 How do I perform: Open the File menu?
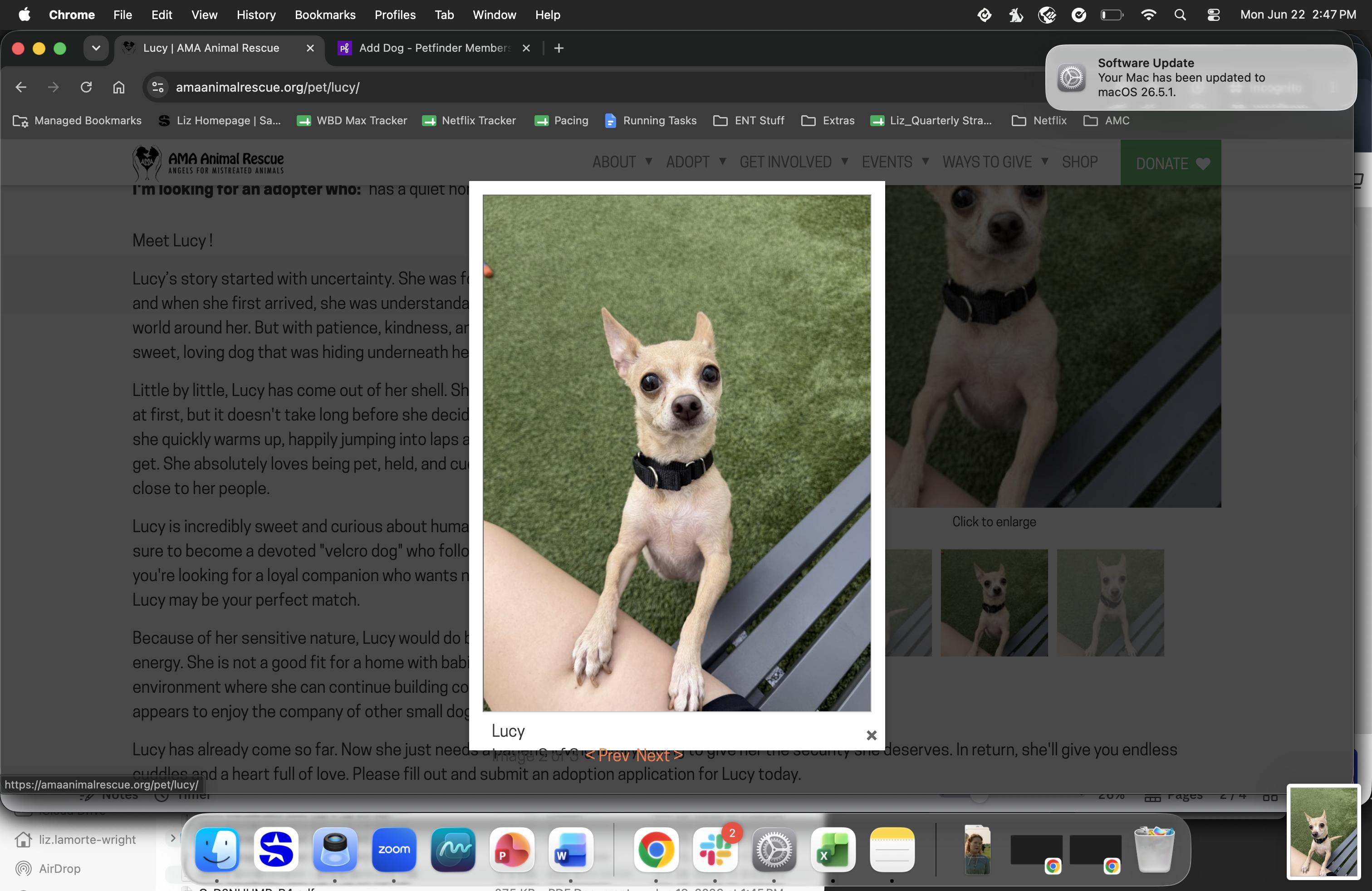123,15
